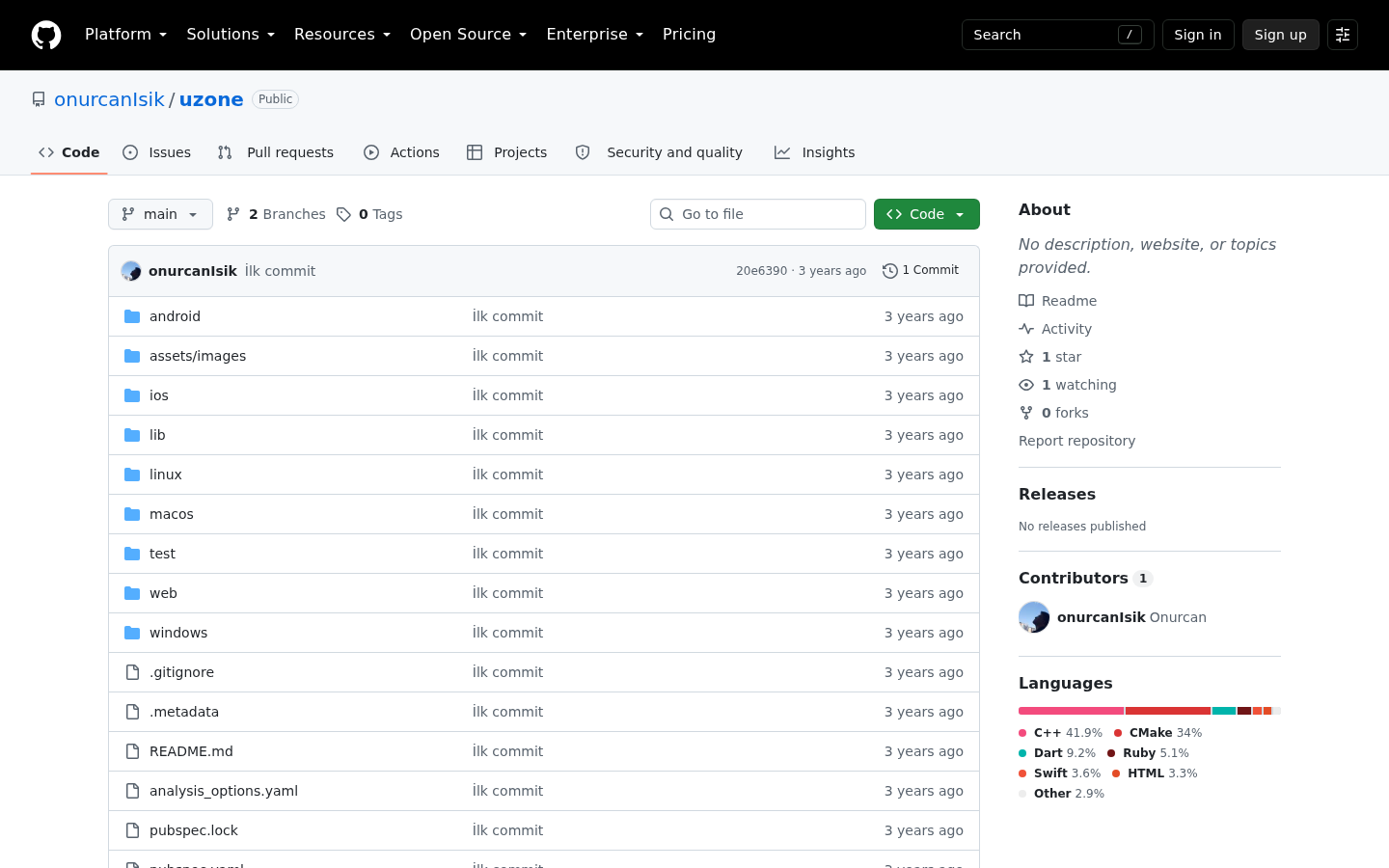Click the Readme book icon
Image resolution: width=1389 pixels, height=868 pixels.
[1026, 301]
